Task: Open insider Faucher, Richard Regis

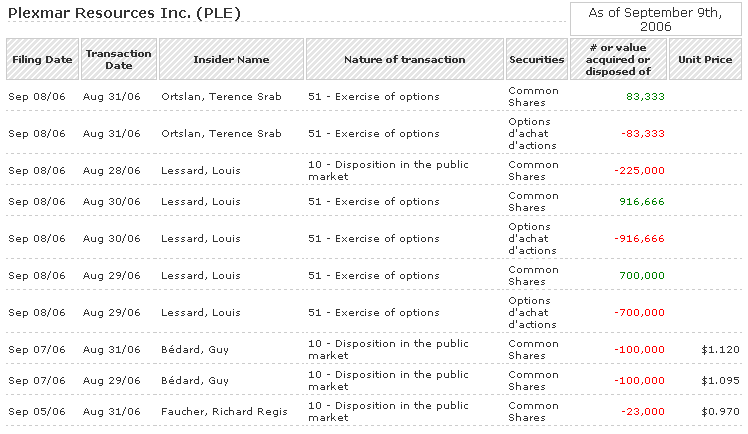Action: (x=224, y=412)
